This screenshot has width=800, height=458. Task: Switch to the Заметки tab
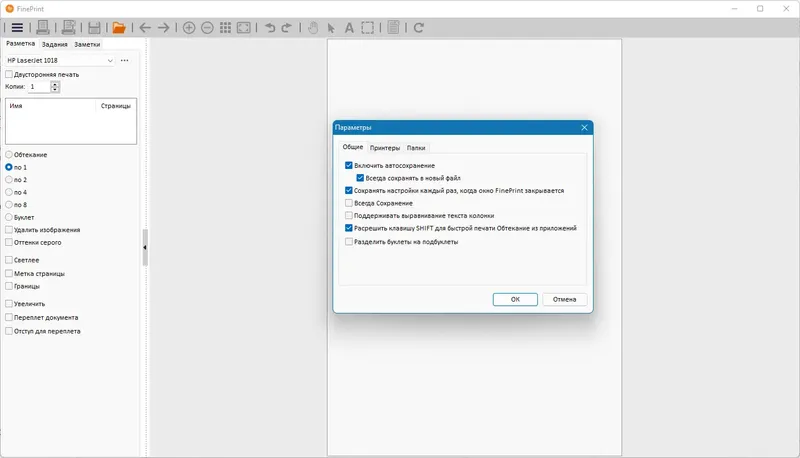[87, 44]
